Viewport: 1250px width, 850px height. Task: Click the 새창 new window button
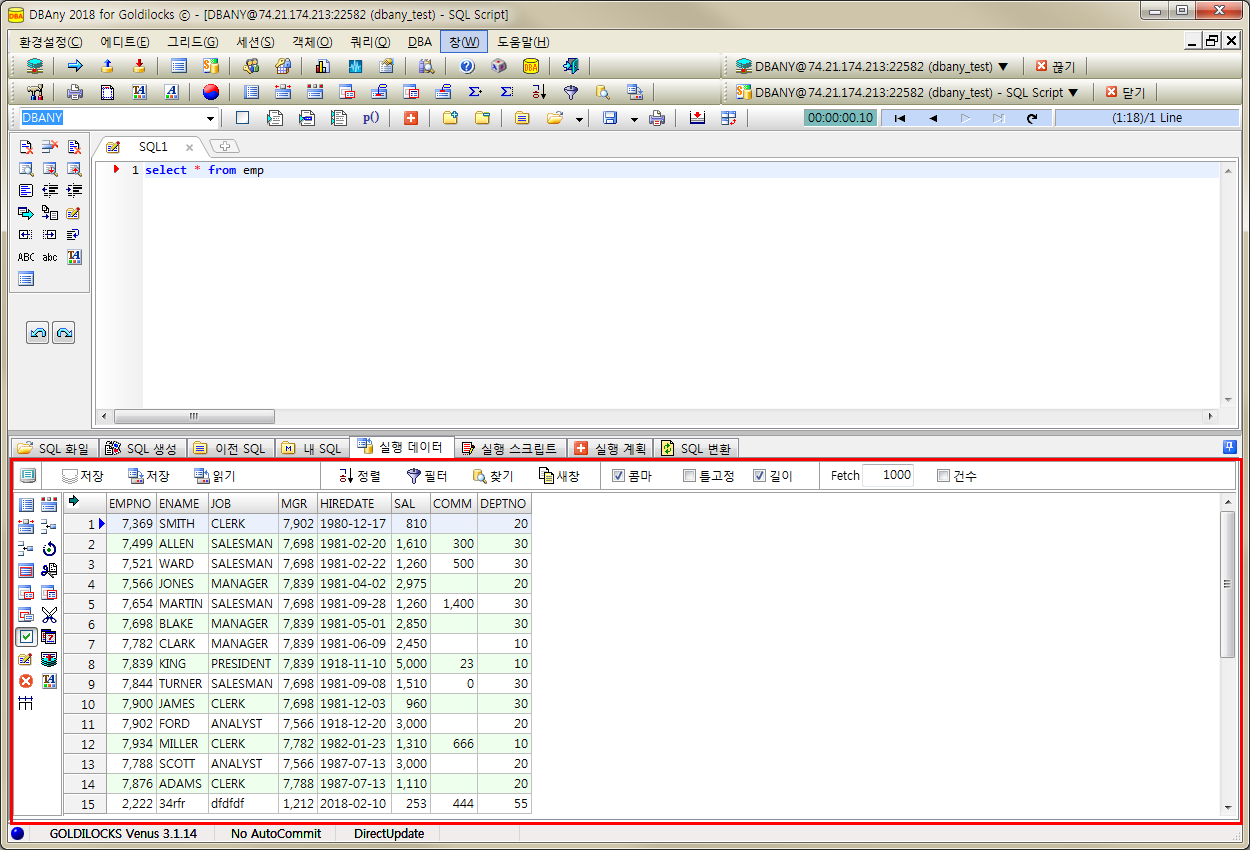tap(559, 476)
